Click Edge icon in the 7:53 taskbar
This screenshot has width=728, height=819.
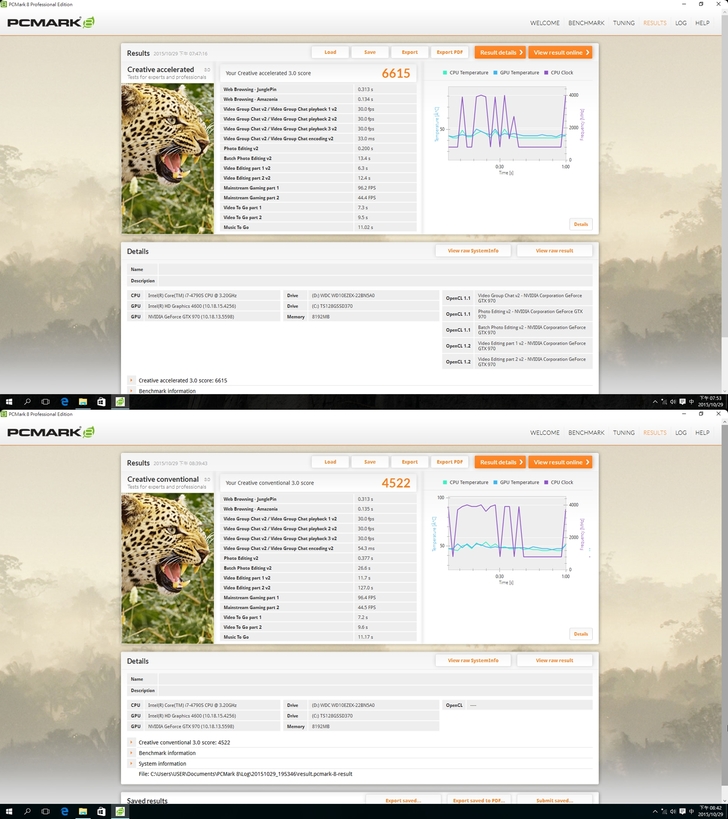pyautogui.click(x=64, y=402)
